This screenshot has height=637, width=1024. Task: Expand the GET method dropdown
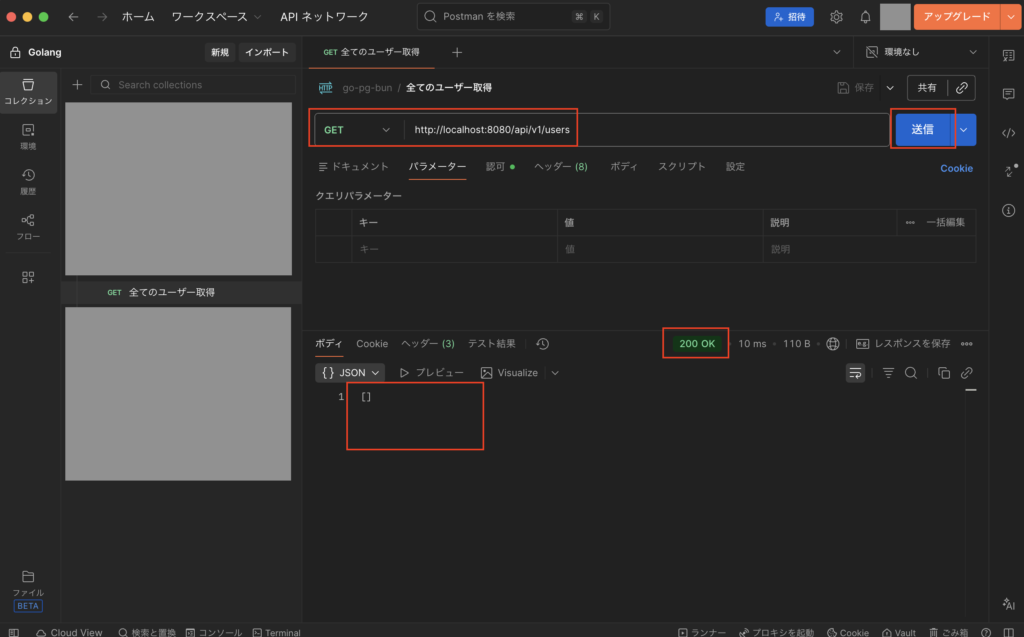point(357,130)
